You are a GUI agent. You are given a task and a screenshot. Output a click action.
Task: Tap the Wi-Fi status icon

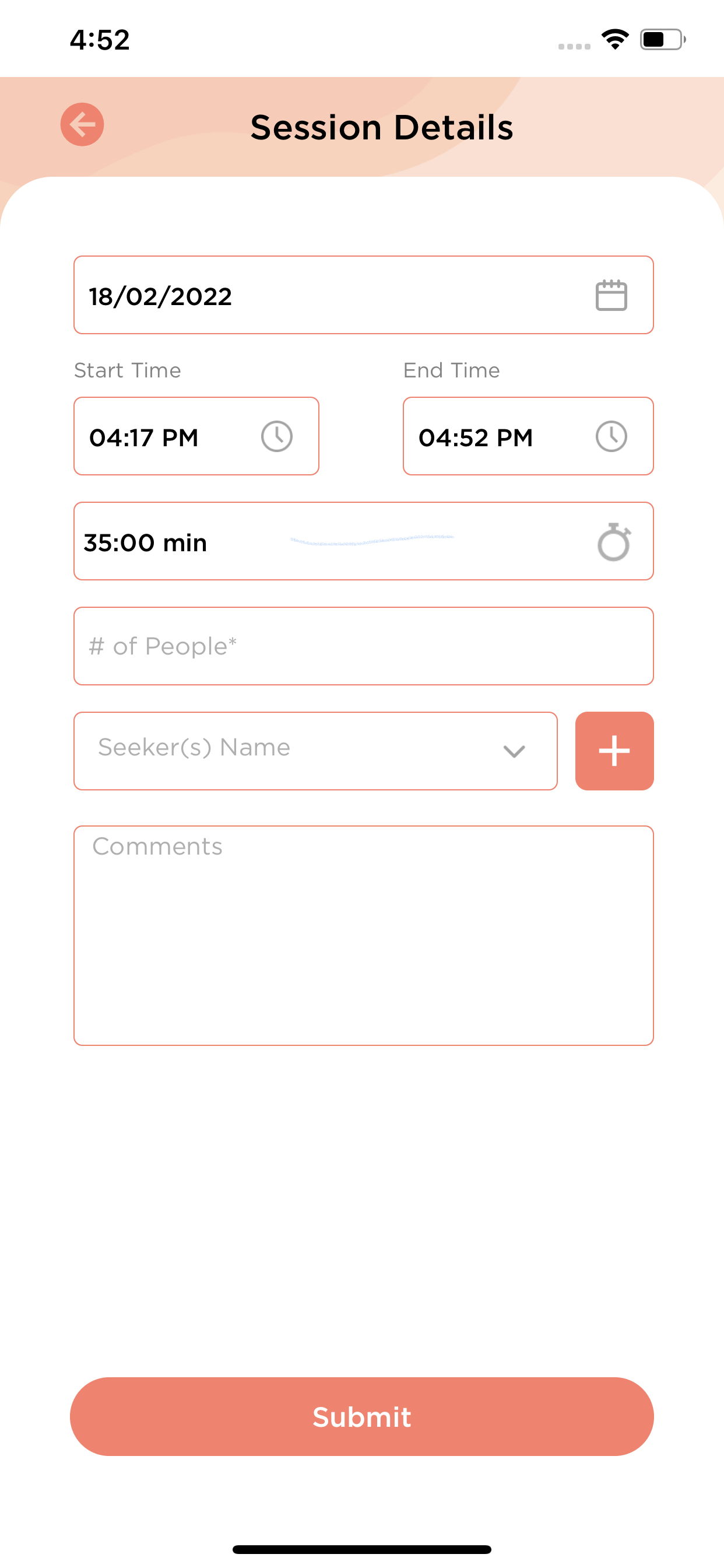[614, 40]
